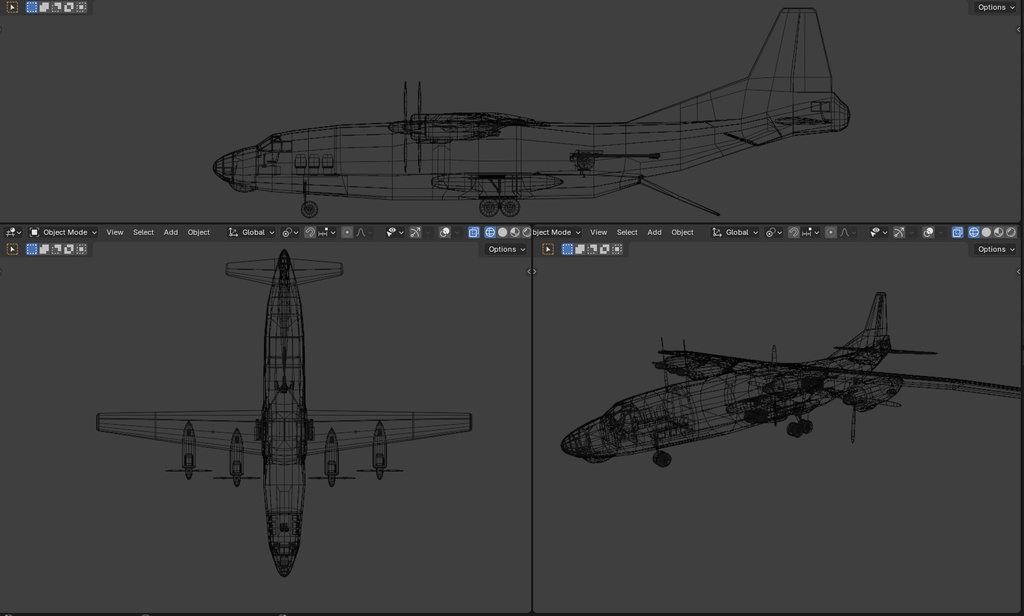Choose Subtract selection mode in top viewport
Viewport: 1024px width, 616px height.
coord(56,7)
